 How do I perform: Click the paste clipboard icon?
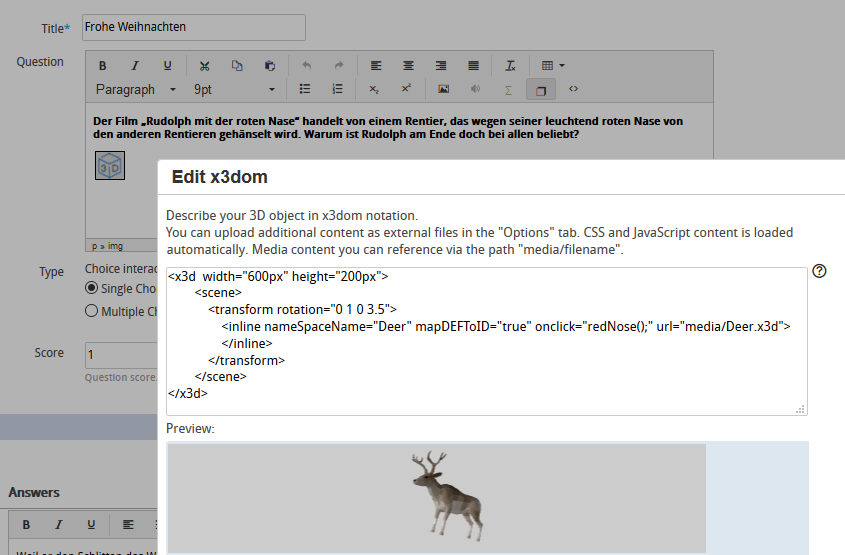pyautogui.click(x=270, y=66)
